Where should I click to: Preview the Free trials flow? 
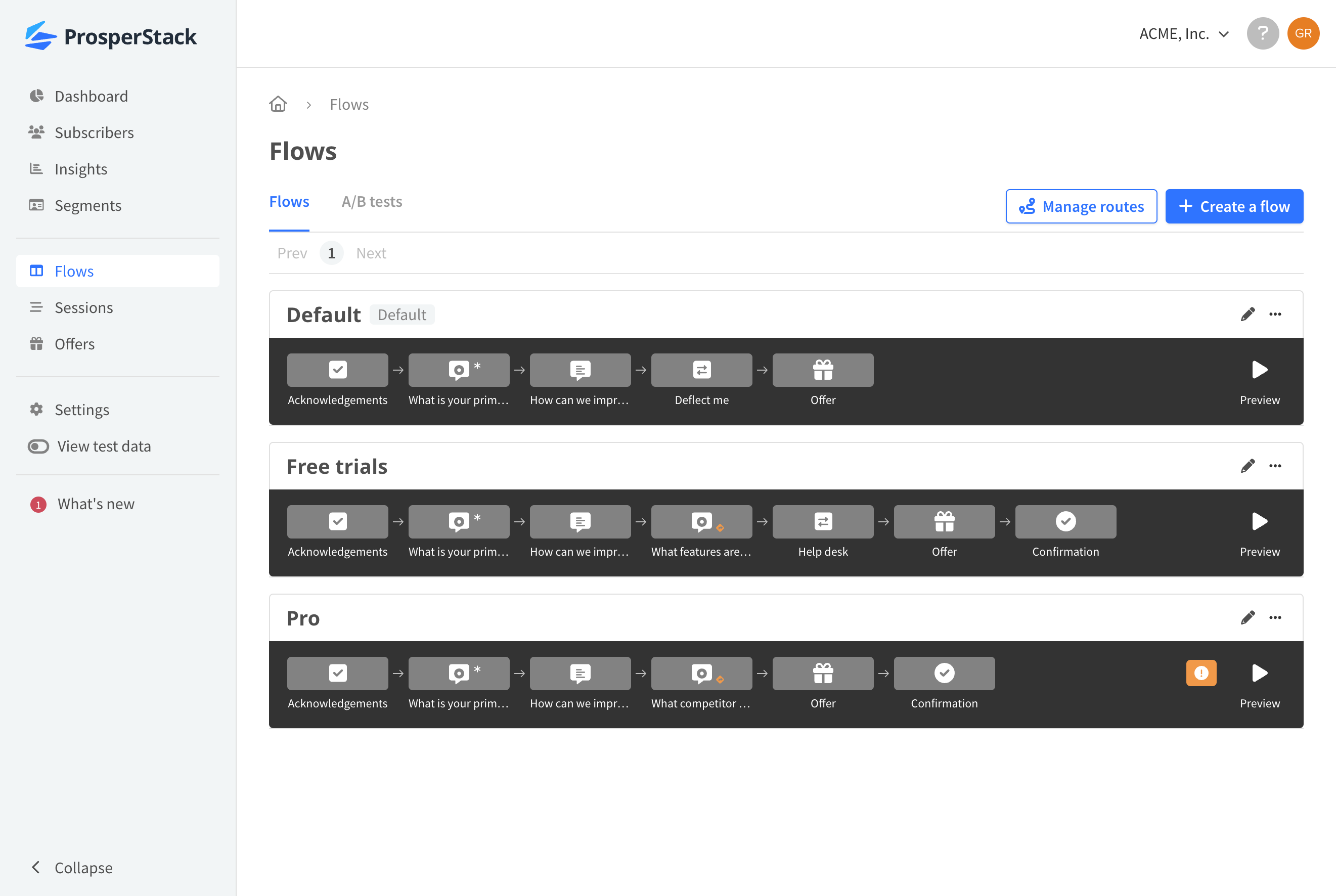click(1260, 521)
